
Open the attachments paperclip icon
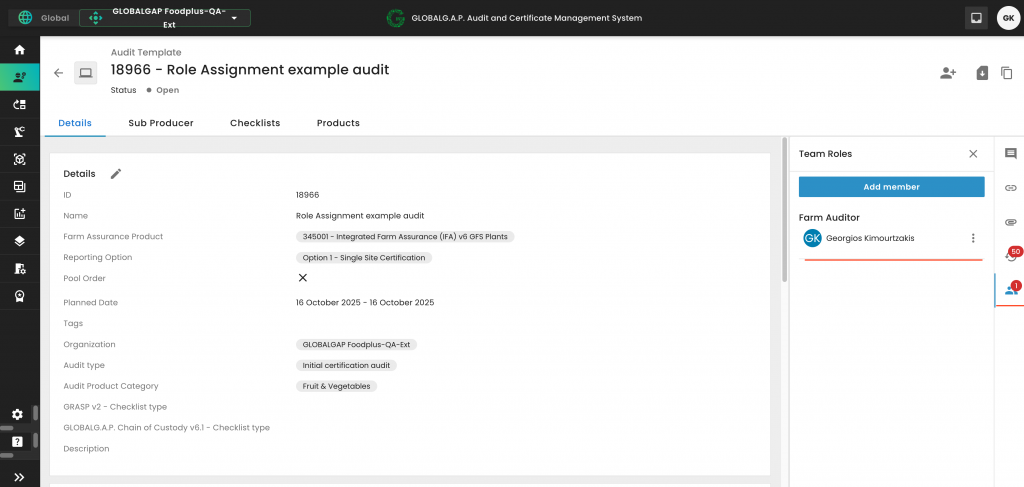1010,221
